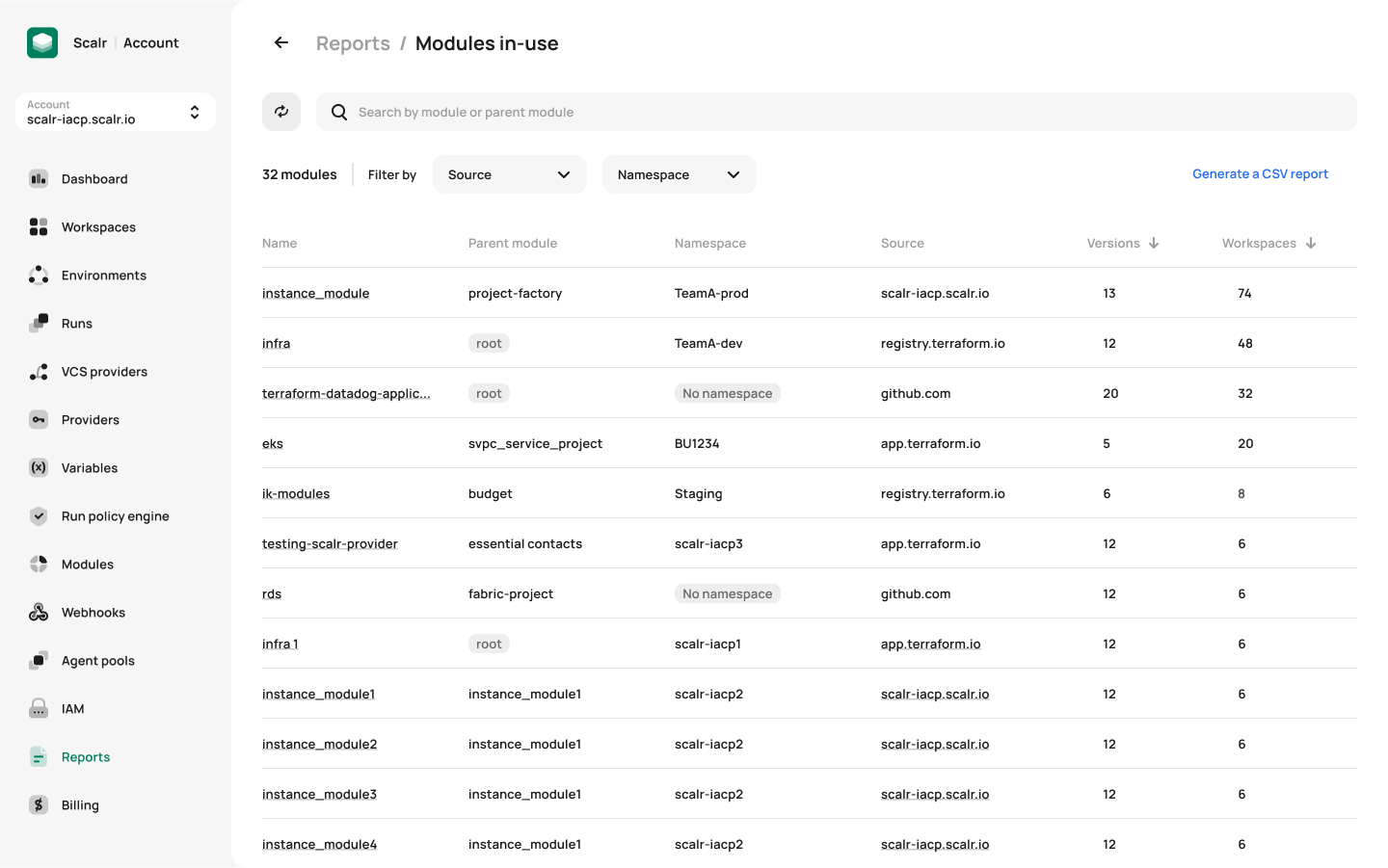Open the Namespace filter dropdown

[680, 174]
